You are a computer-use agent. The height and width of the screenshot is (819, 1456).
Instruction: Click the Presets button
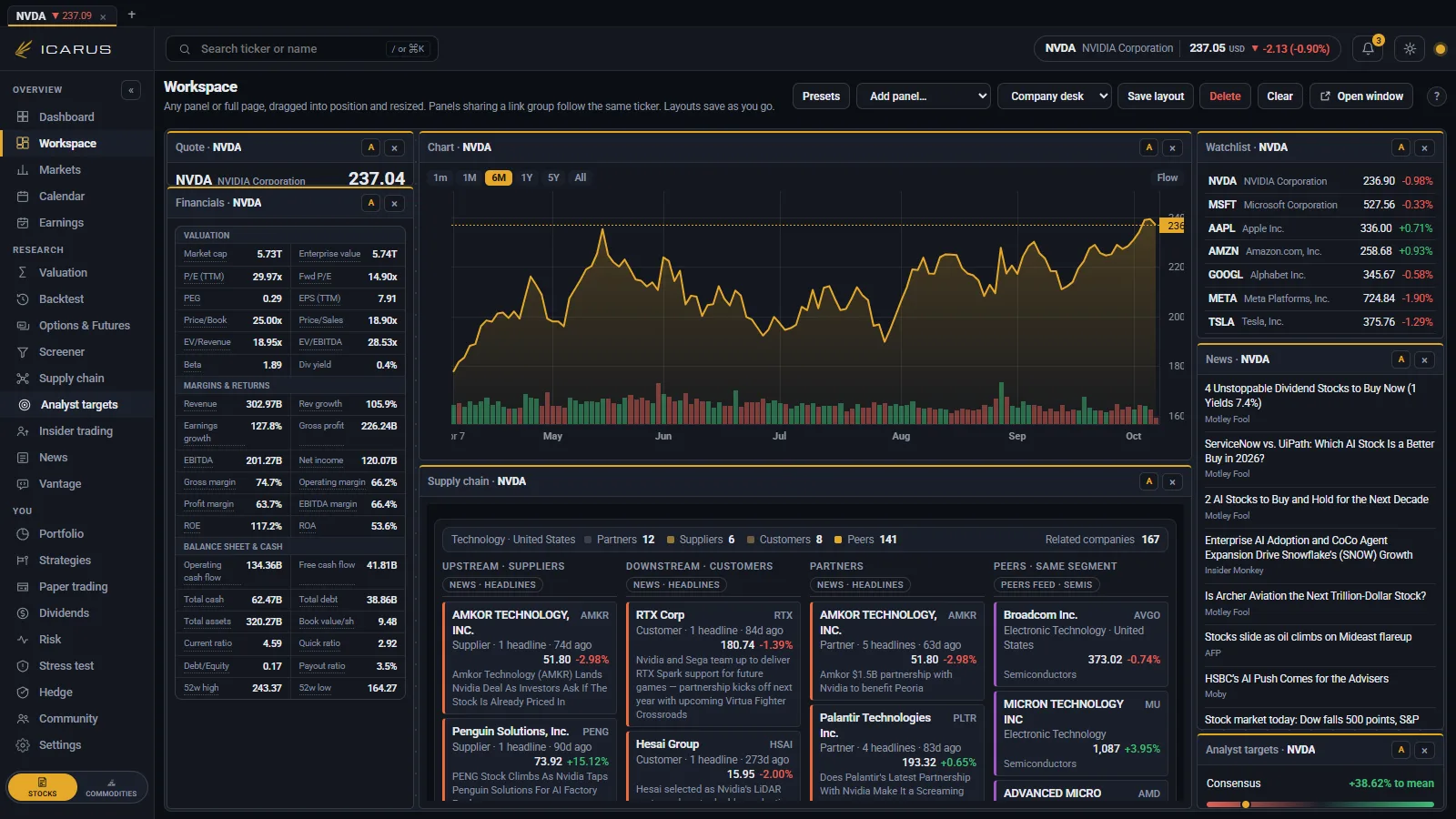[821, 96]
